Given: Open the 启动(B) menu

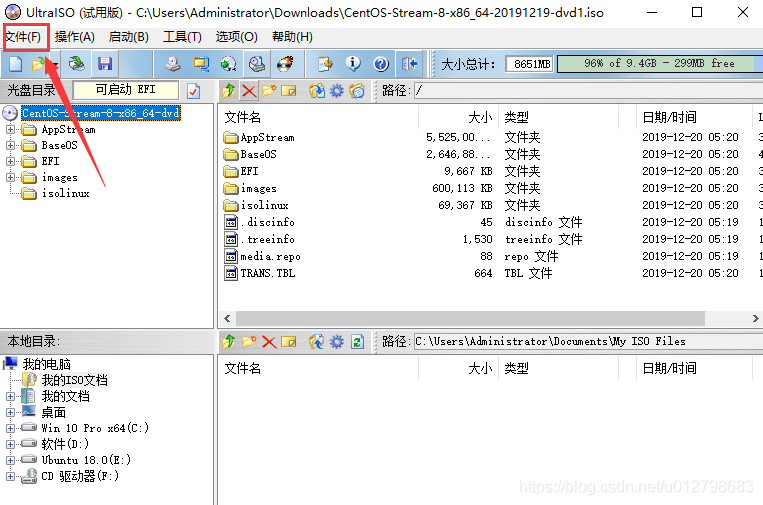Looking at the screenshot, I should 128,37.
